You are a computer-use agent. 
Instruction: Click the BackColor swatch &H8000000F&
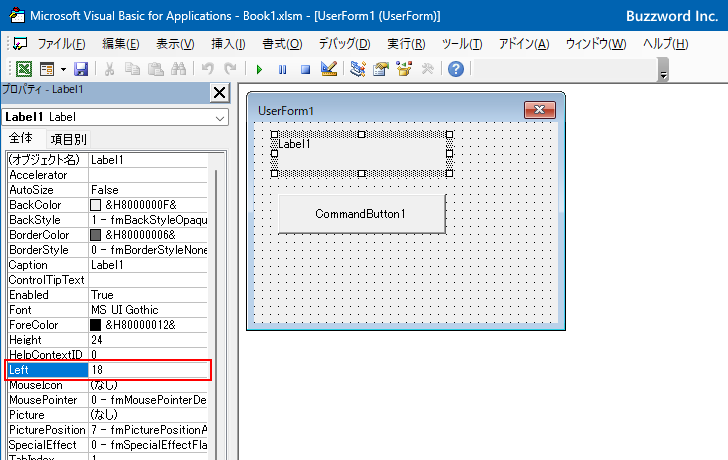click(x=96, y=205)
